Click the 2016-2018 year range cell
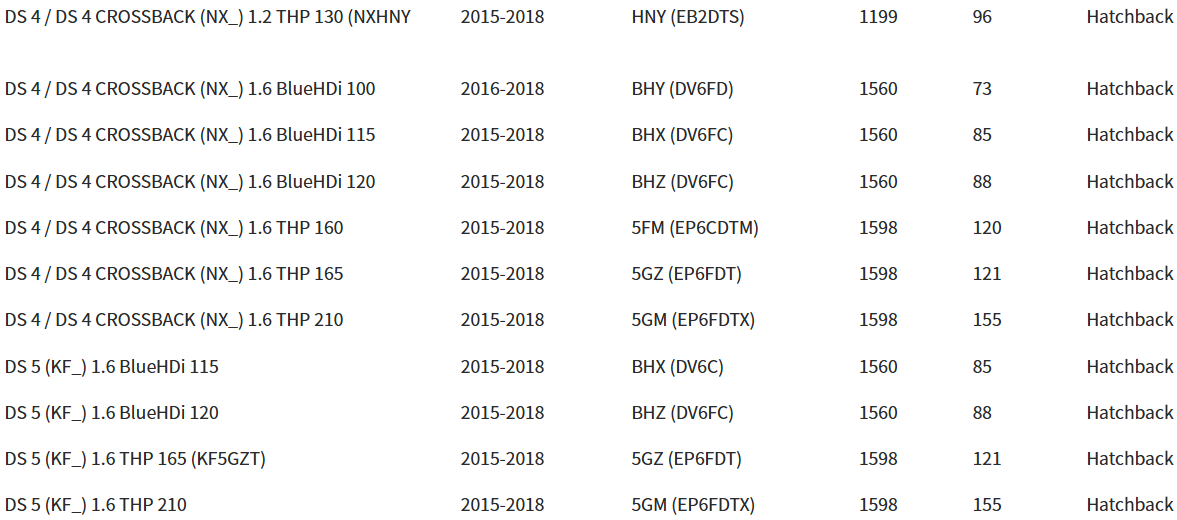 pyautogui.click(x=503, y=89)
